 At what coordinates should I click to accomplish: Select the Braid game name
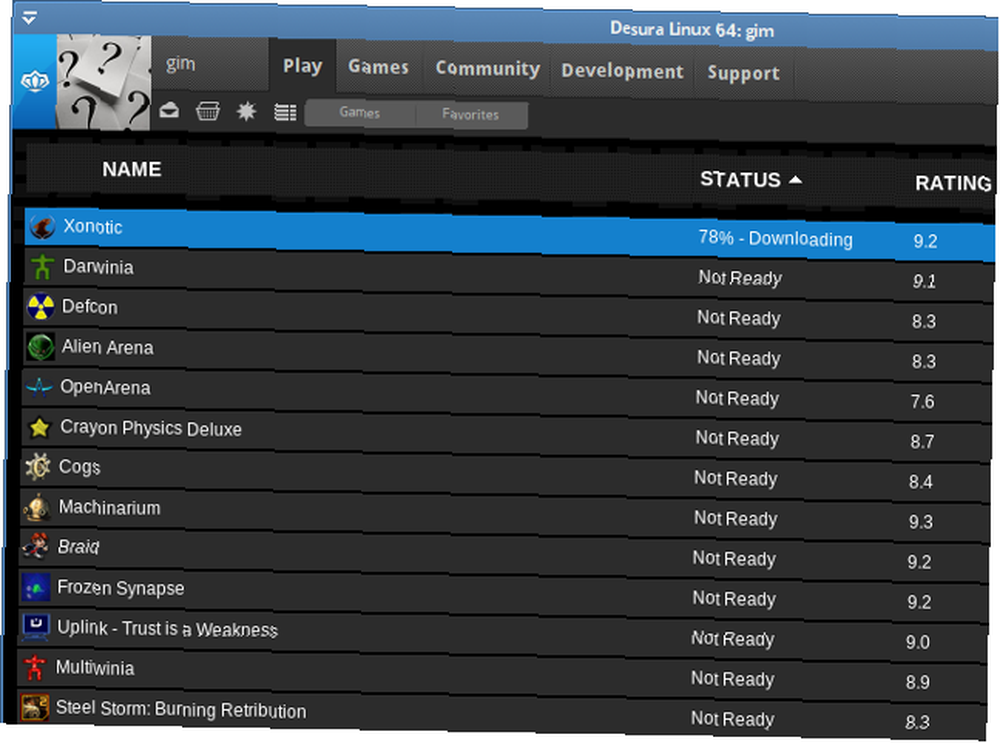point(78,547)
